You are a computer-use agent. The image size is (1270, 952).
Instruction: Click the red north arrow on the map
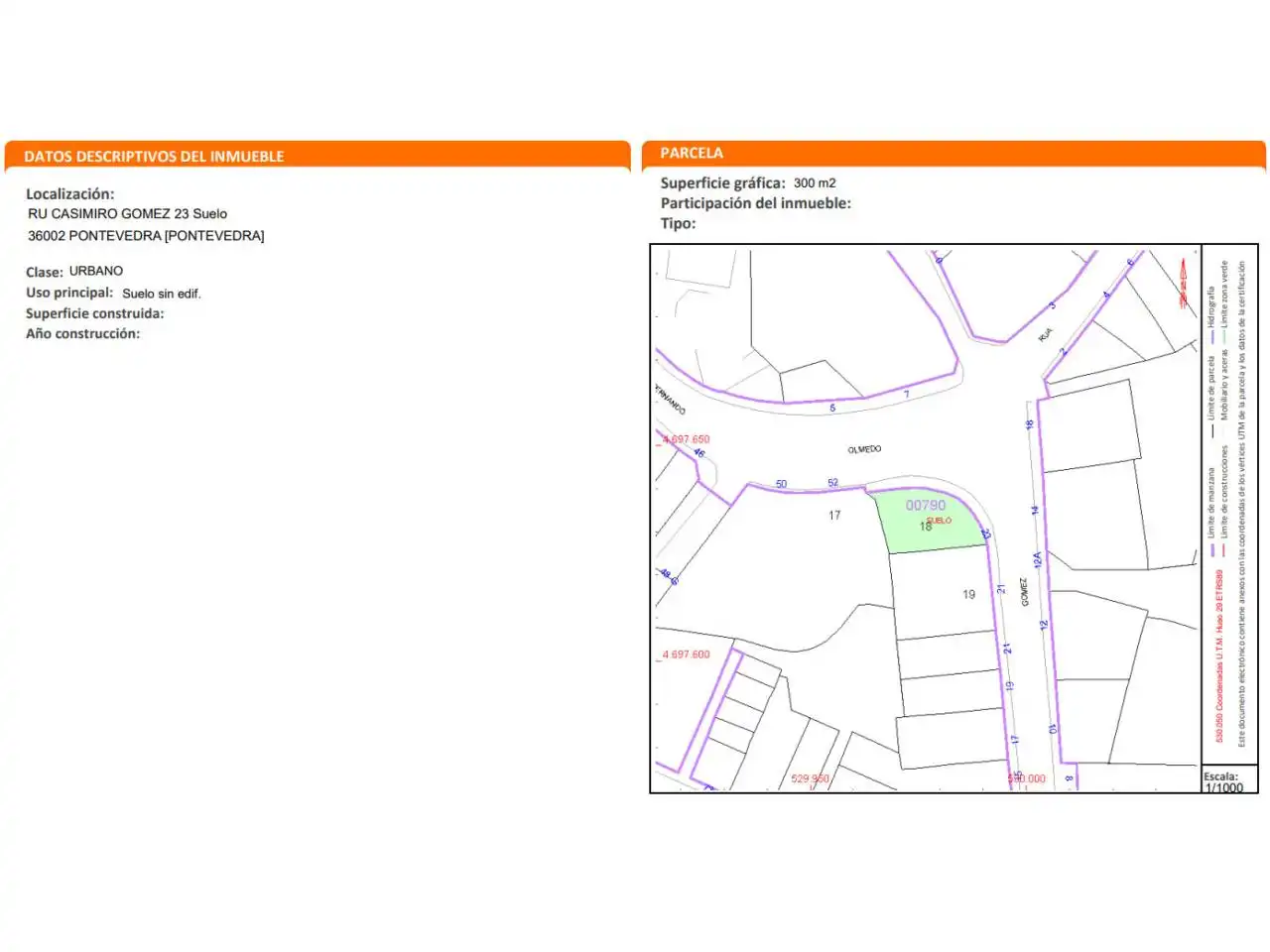pos(1183,283)
